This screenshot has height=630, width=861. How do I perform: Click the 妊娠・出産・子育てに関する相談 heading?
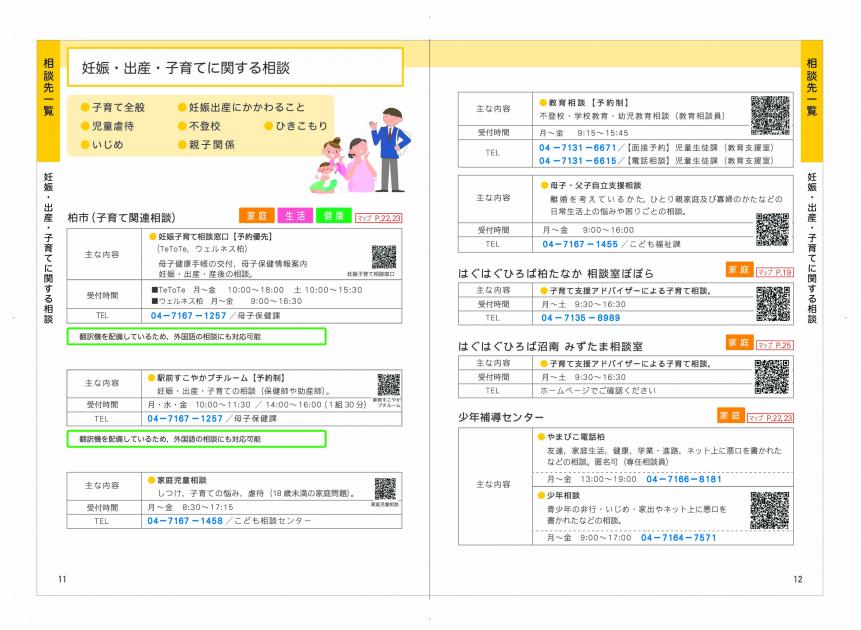point(187,68)
